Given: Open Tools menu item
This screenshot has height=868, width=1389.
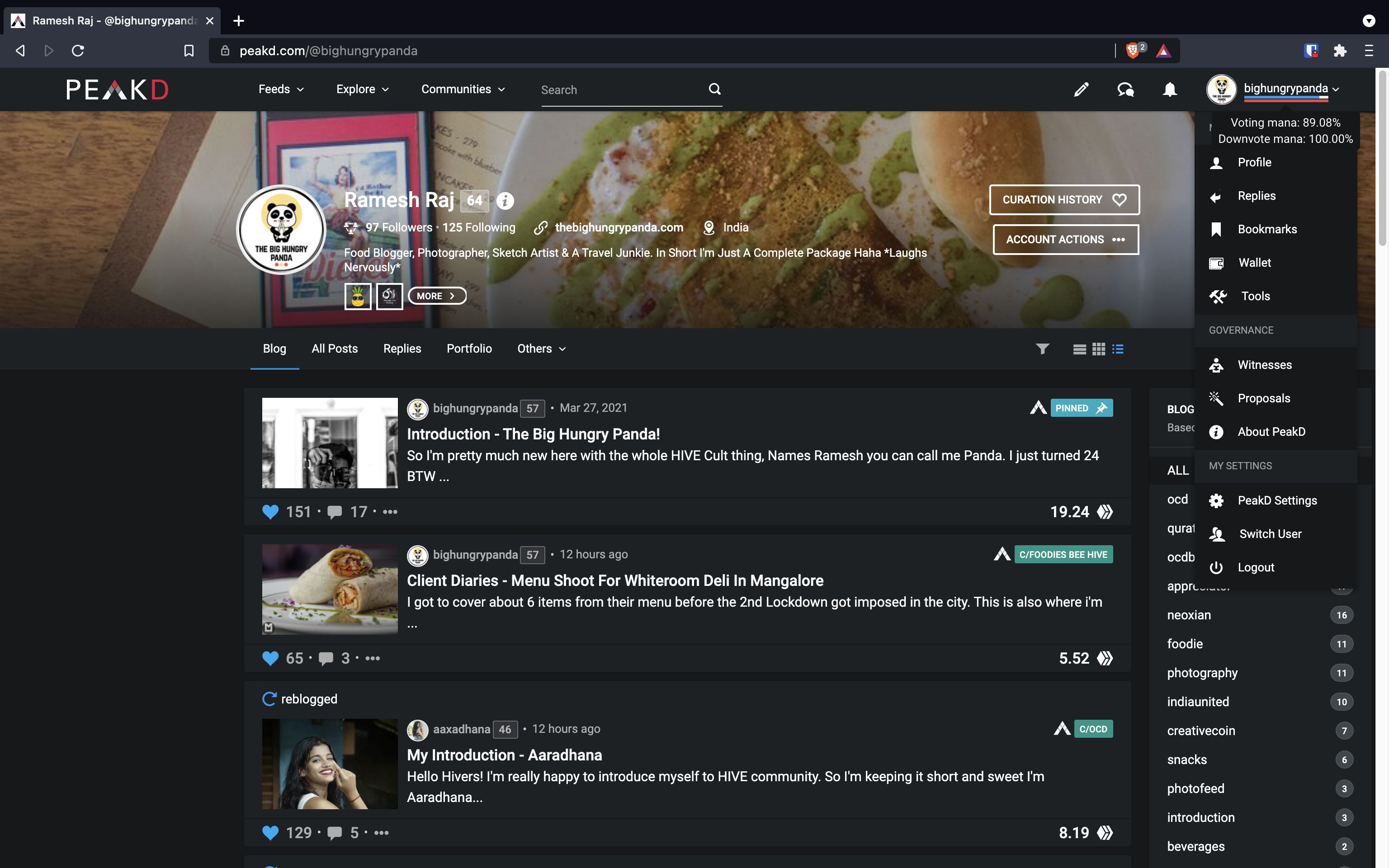Looking at the screenshot, I should [x=1276, y=296].
